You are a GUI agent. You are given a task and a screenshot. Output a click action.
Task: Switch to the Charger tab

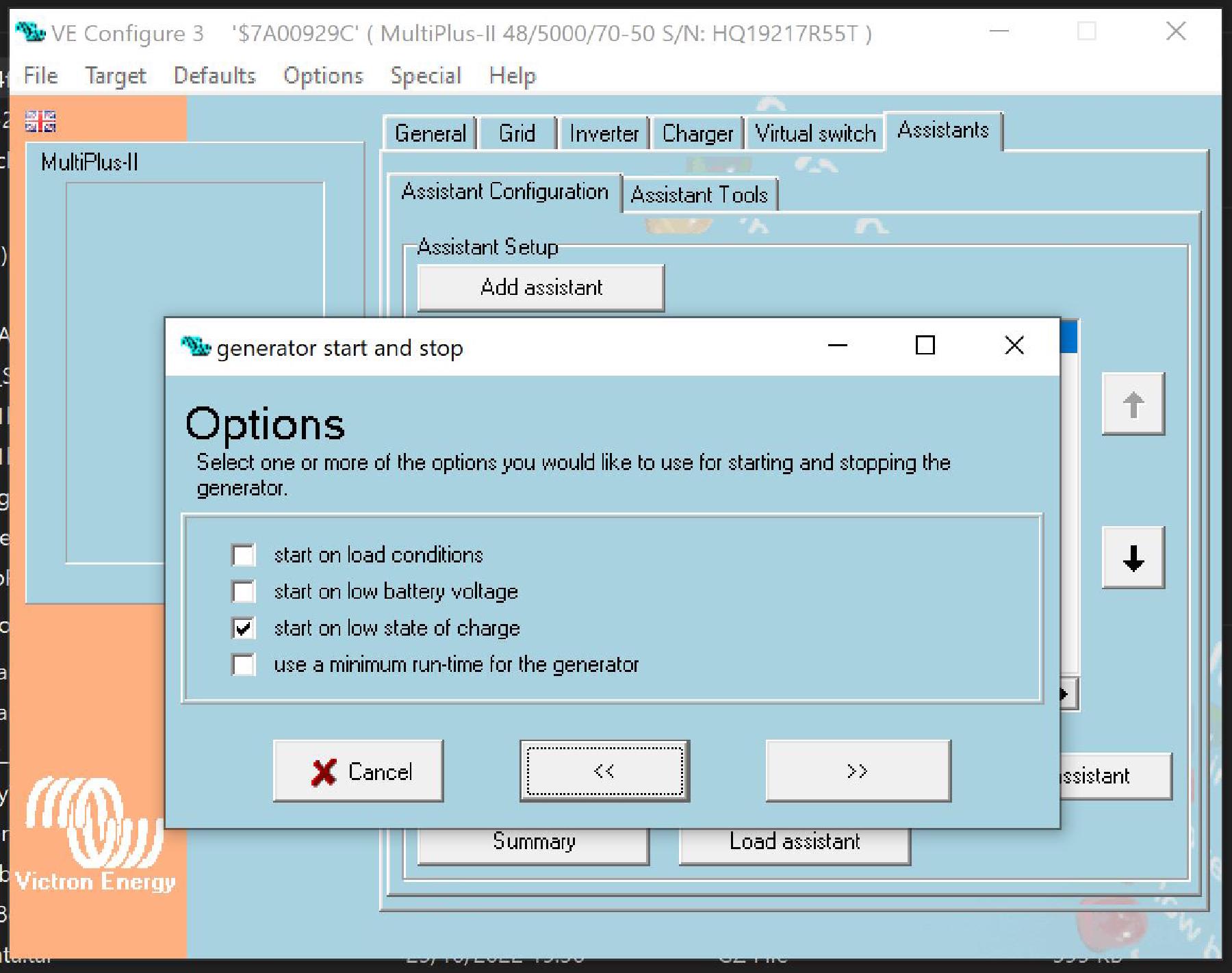[697, 133]
